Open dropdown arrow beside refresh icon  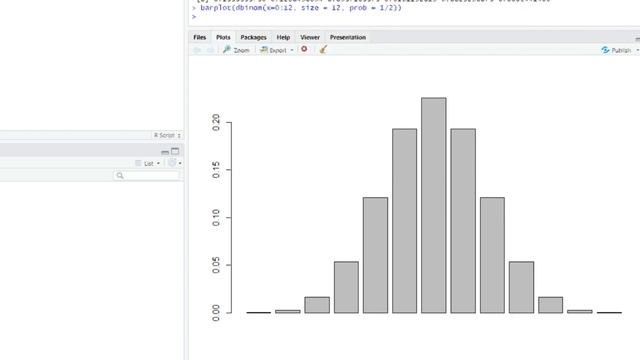[x=180, y=163]
